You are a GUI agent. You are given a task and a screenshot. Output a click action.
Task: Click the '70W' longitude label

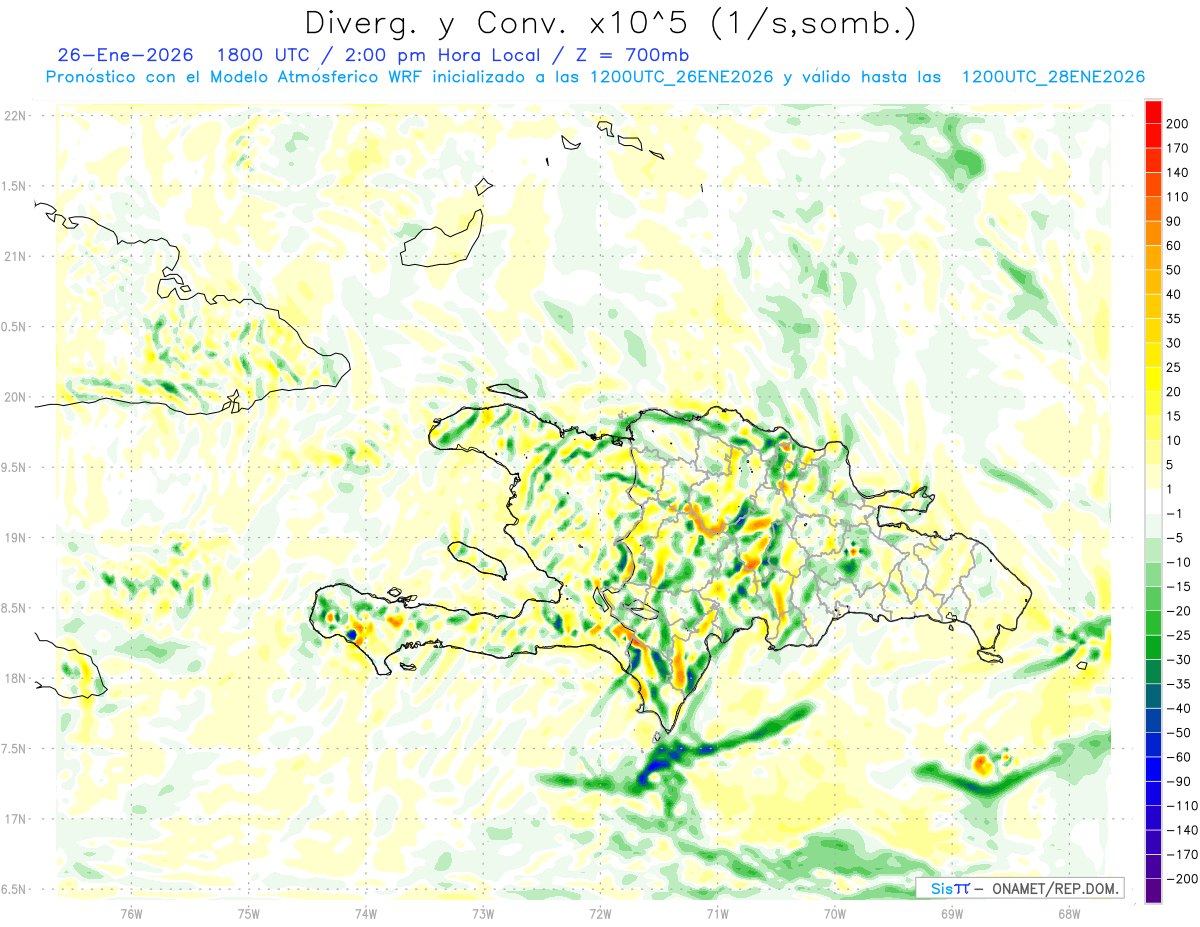coord(835,912)
